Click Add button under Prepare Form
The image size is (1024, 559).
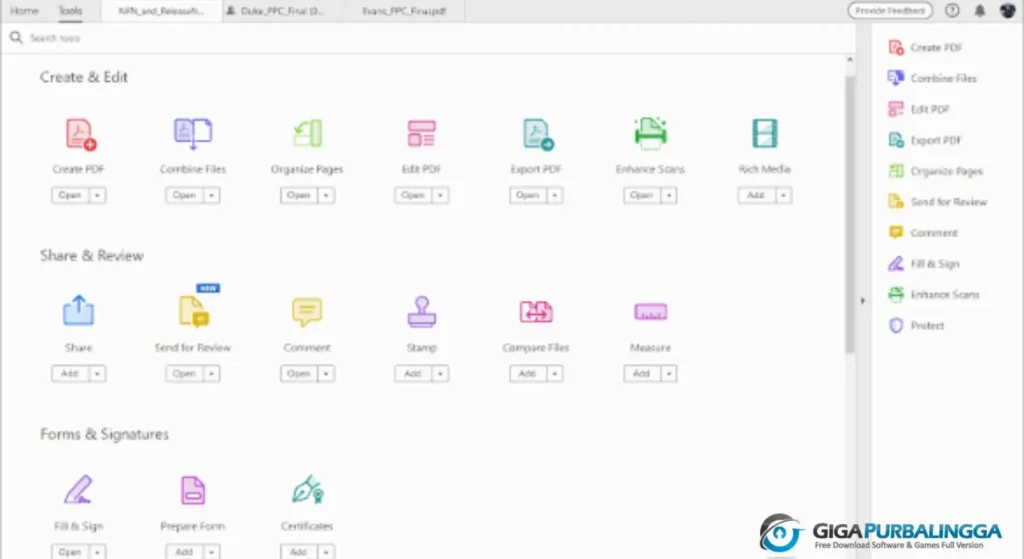click(184, 552)
